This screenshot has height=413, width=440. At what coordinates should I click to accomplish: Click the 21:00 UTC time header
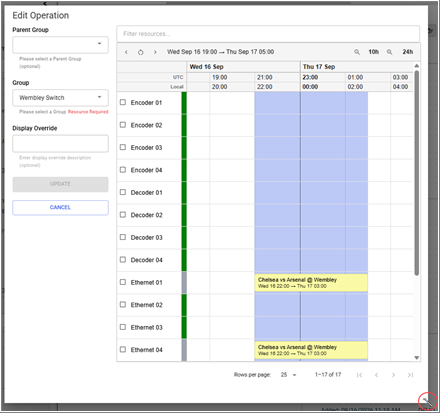265,77
